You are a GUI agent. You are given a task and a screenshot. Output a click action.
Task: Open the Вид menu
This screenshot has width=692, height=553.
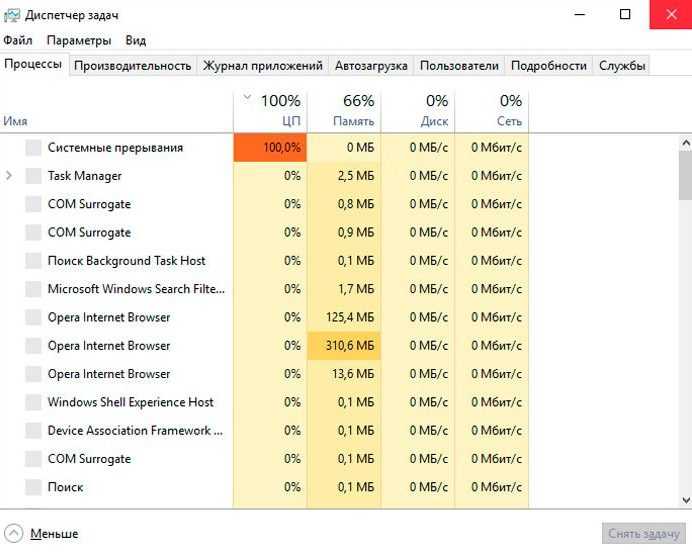[x=135, y=41]
